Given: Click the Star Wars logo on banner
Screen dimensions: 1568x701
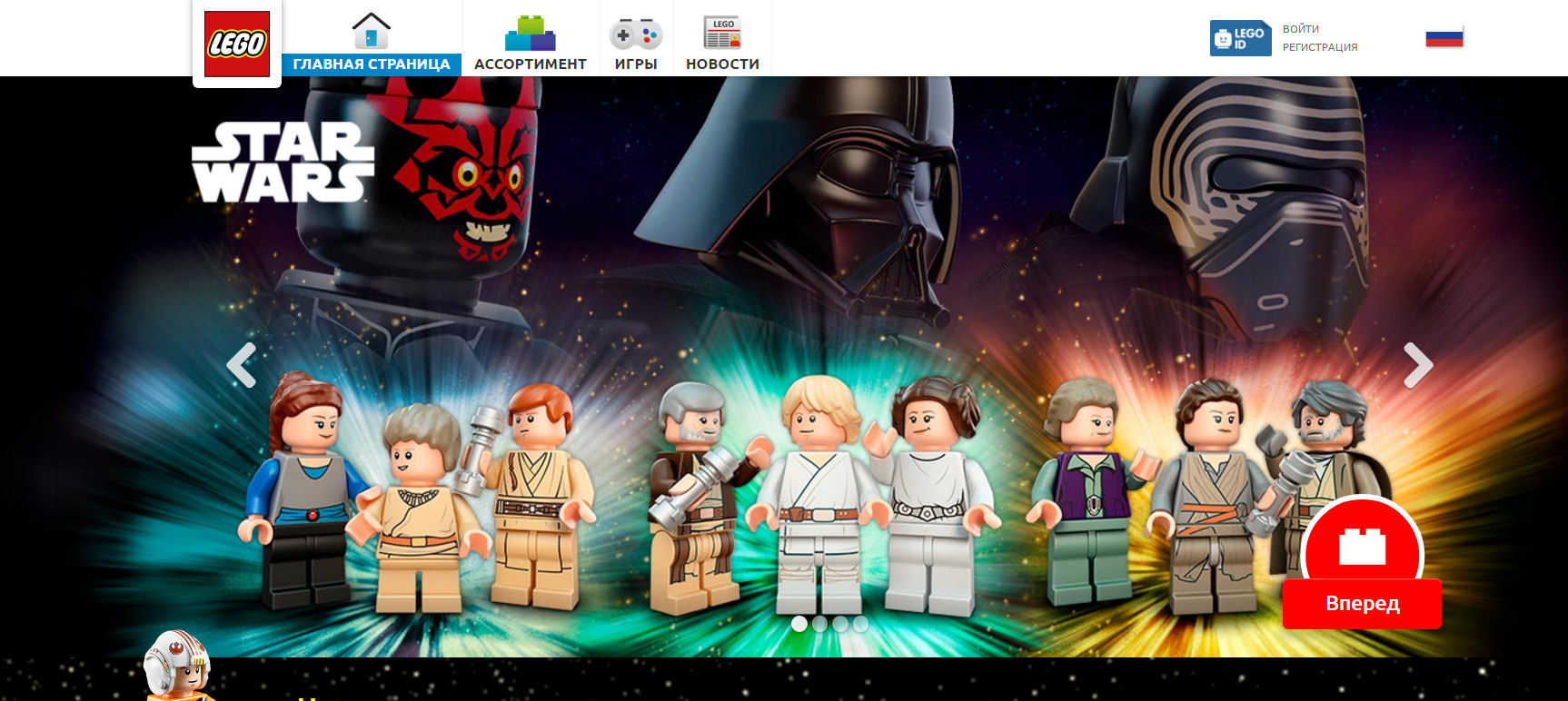Looking at the screenshot, I should (x=283, y=163).
